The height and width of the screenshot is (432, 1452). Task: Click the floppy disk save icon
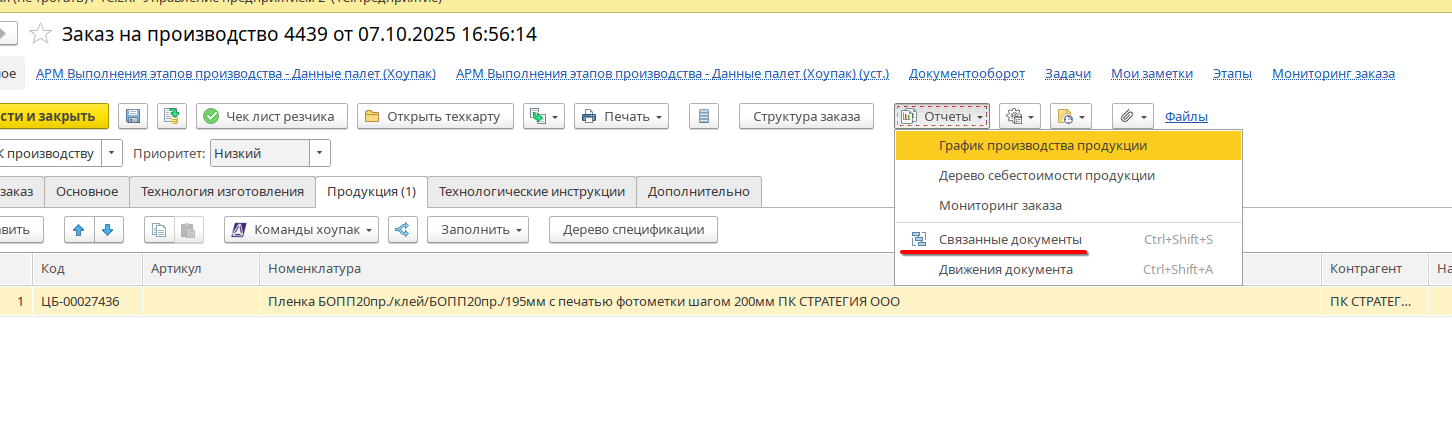coord(133,116)
